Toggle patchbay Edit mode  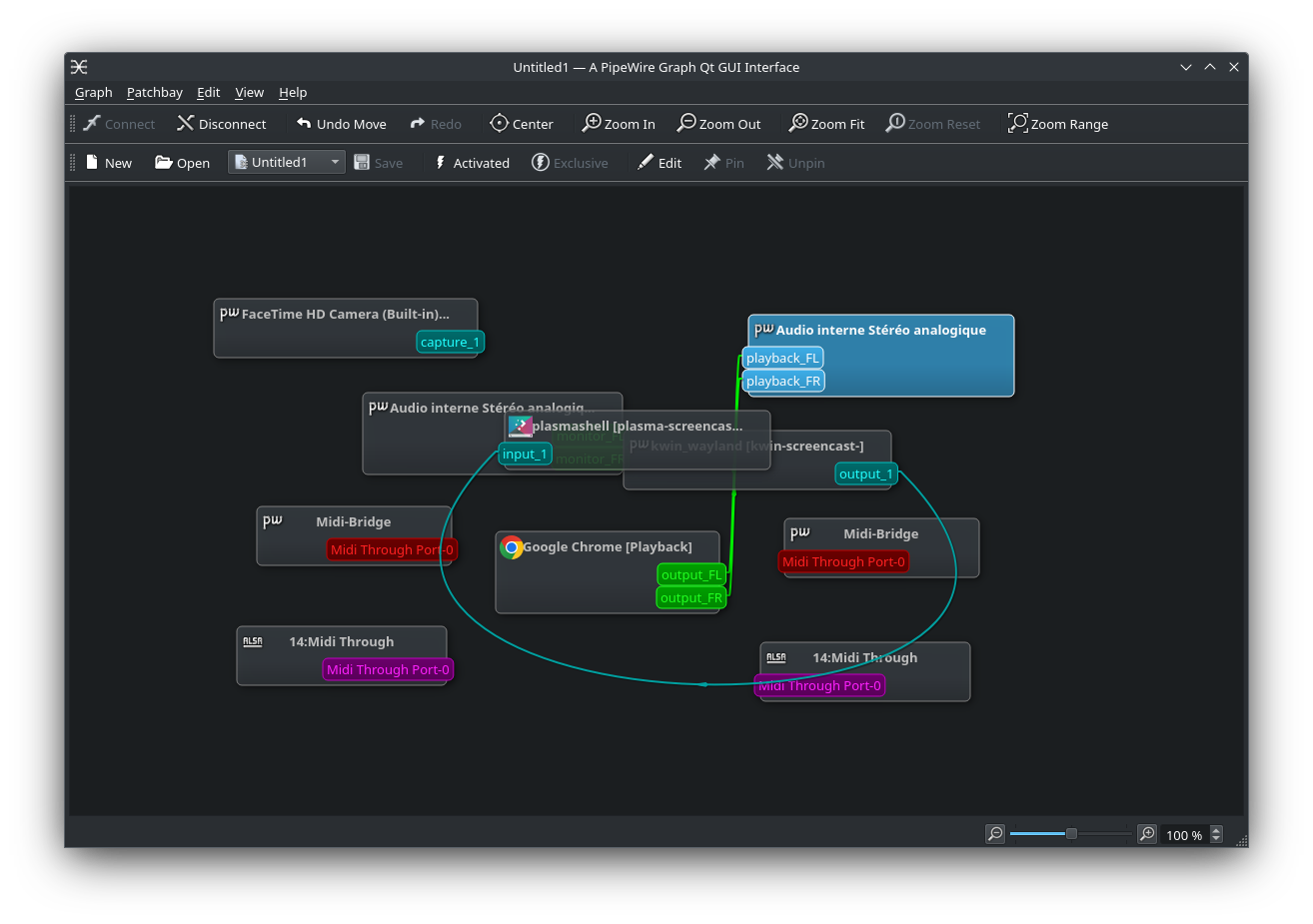pyautogui.click(x=659, y=163)
